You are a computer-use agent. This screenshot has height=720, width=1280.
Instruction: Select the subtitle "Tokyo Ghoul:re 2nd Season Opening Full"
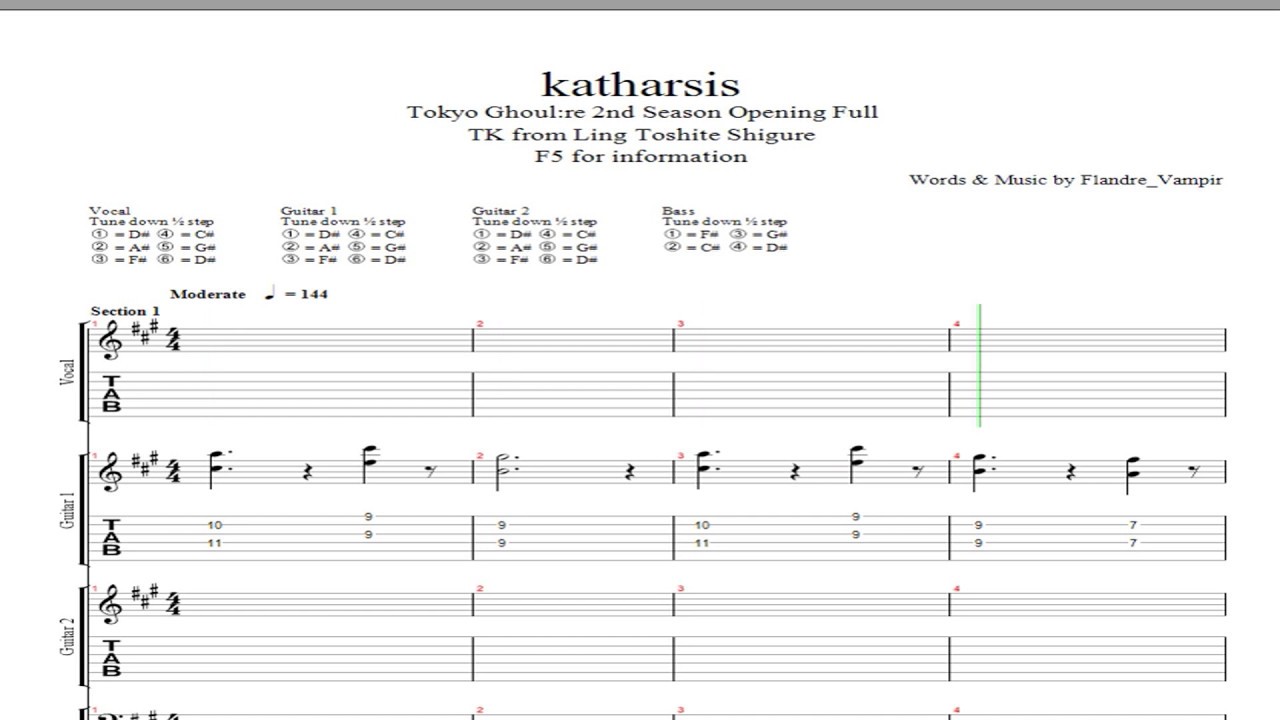[642, 112]
